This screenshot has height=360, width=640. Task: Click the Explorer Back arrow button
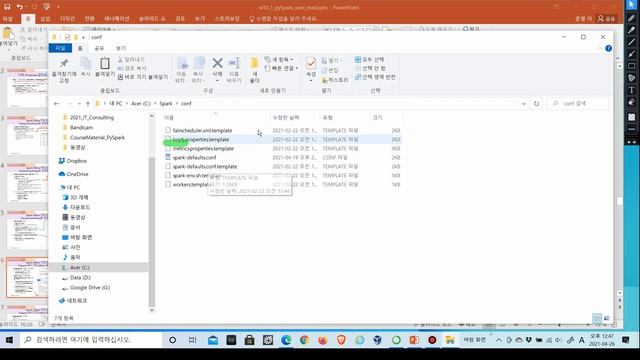point(57,104)
